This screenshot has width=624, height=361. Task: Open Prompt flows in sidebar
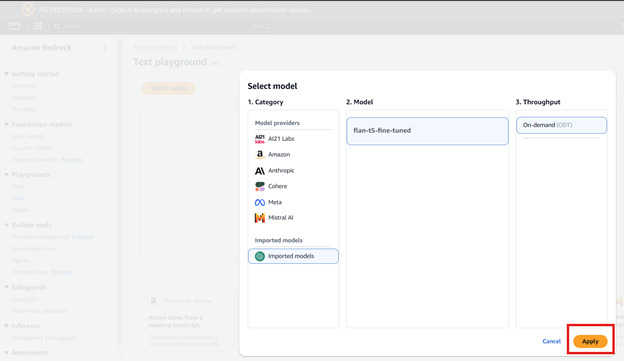pyautogui.click(x=30, y=272)
